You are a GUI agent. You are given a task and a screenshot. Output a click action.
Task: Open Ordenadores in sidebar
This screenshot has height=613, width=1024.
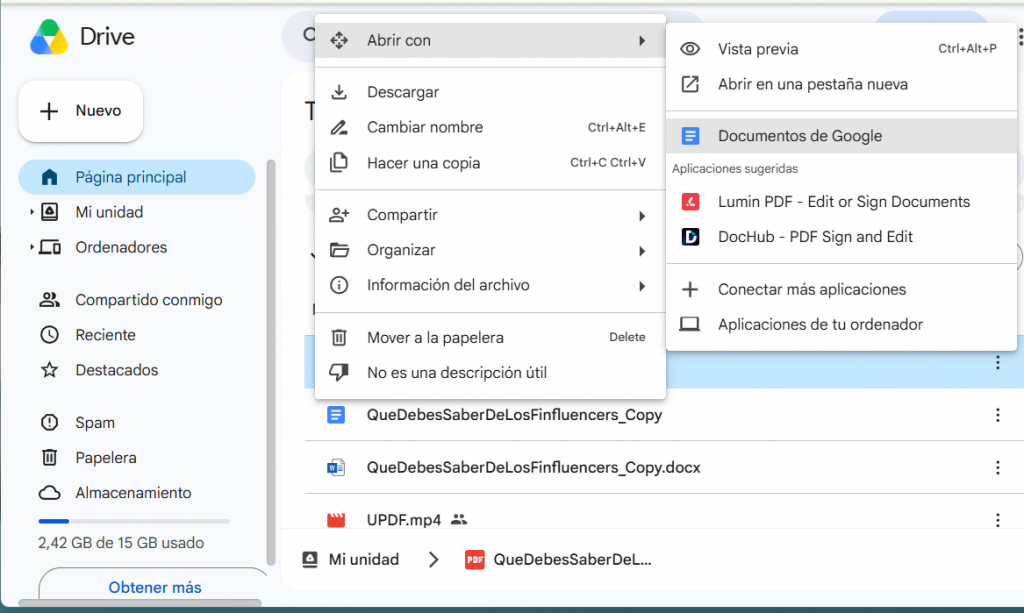click(x=121, y=247)
